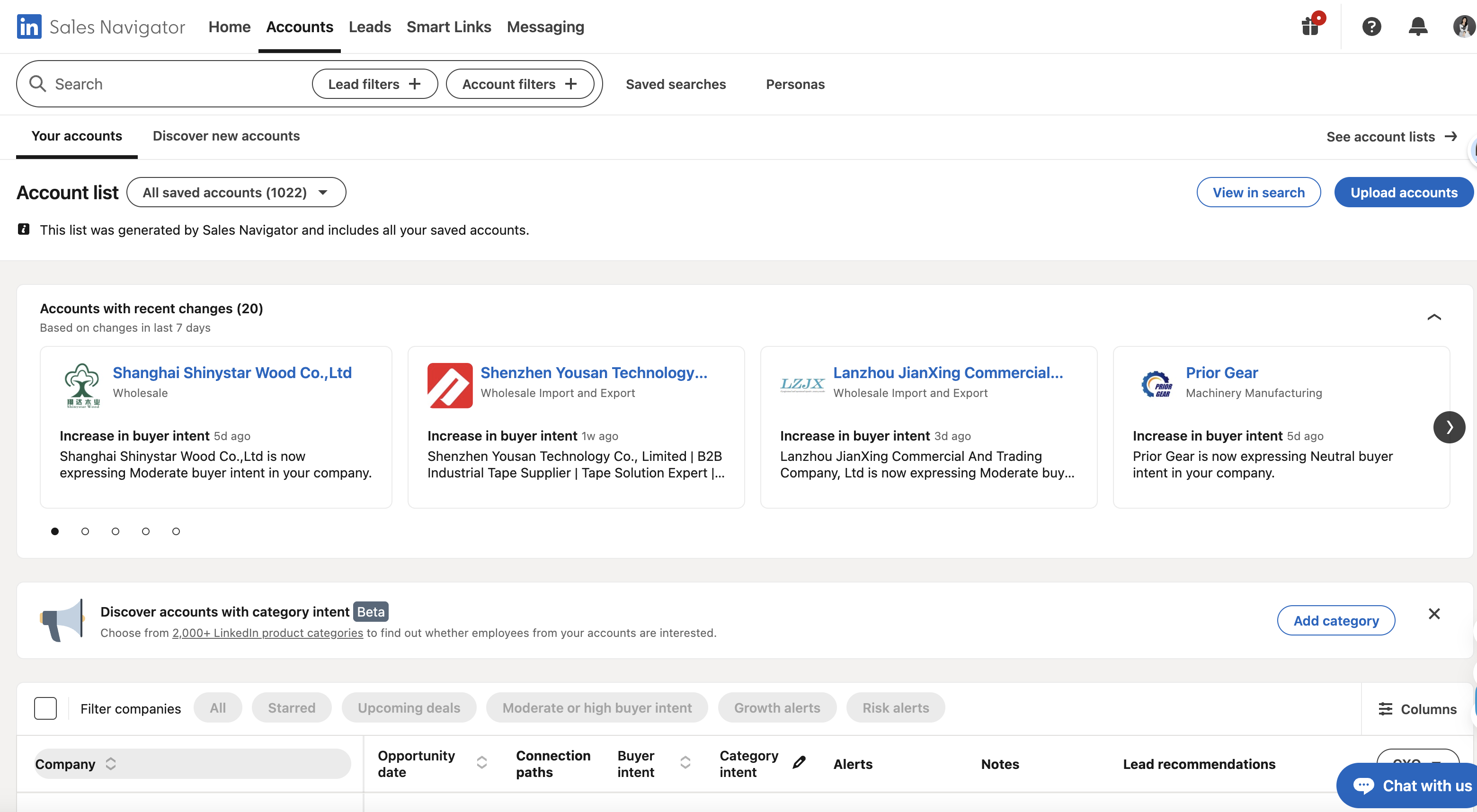Select the first carousel page dot
This screenshot has width=1477, height=812.
pyautogui.click(x=54, y=531)
